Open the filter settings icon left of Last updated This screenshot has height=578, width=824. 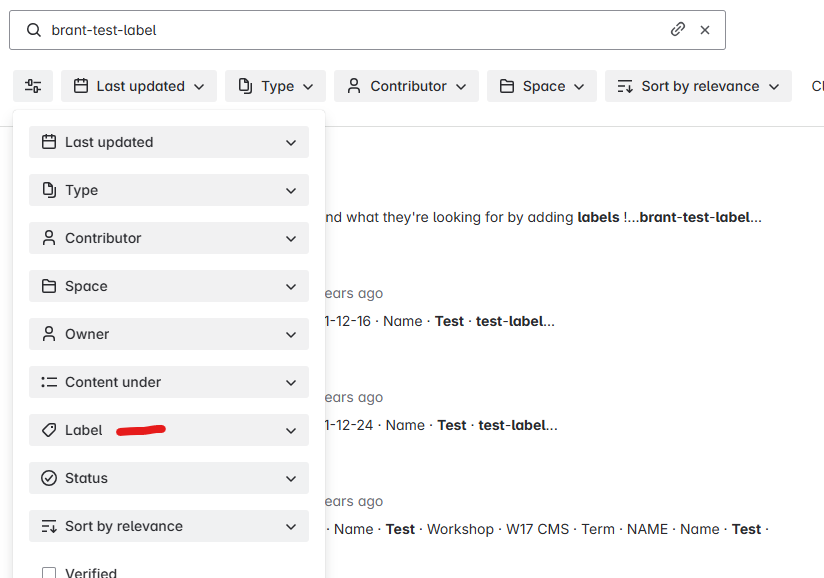pyautogui.click(x=32, y=86)
